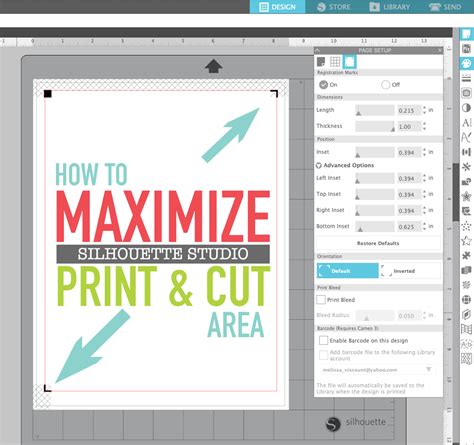Screen dimensions: 474x445
Task: Switch to the SEND tab
Action: (445, 7)
